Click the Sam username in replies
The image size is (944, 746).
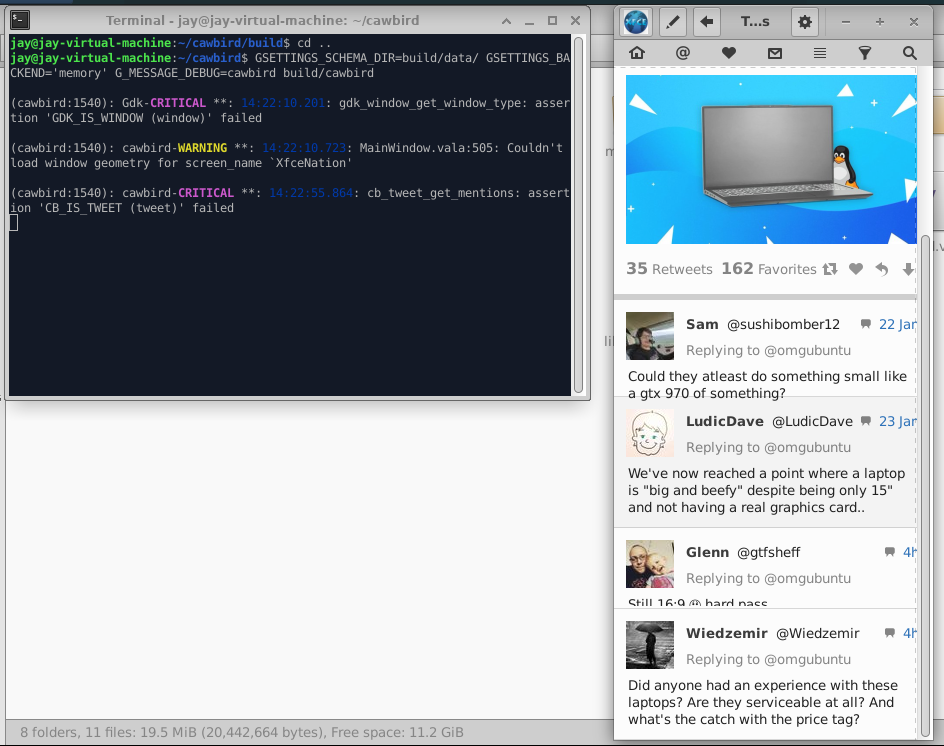tap(702, 325)
